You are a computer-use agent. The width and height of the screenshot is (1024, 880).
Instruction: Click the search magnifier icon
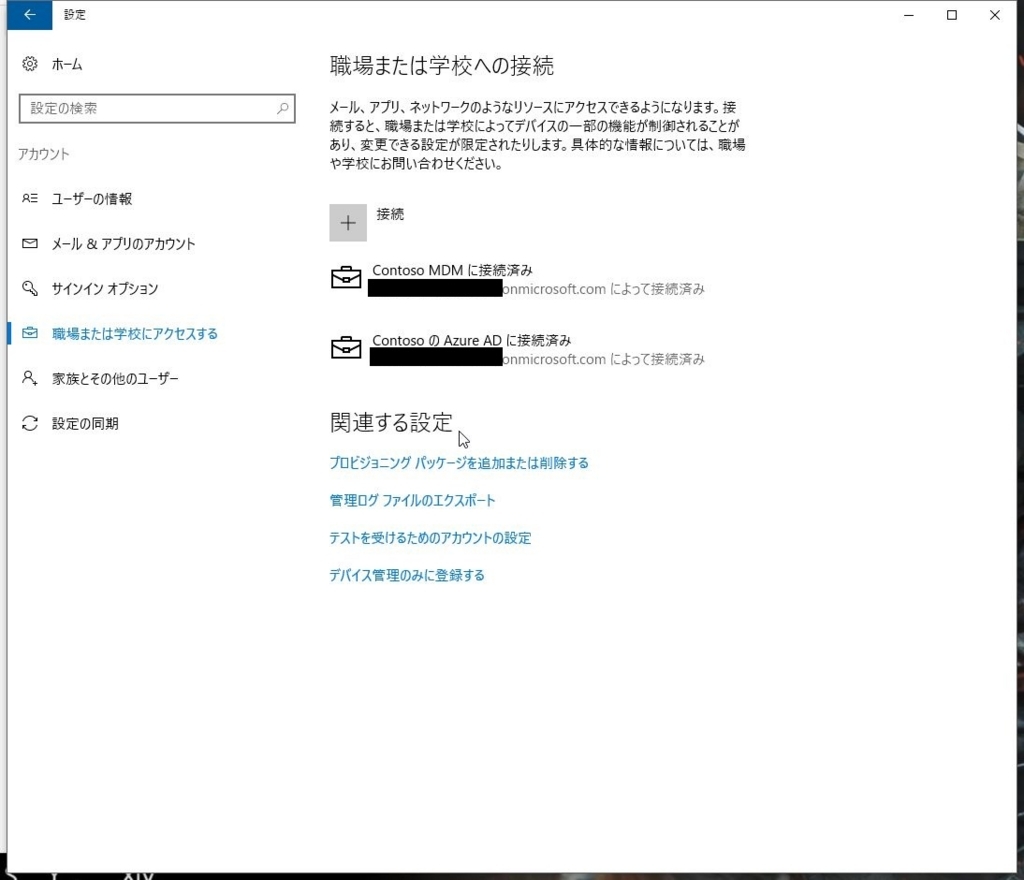pos(283,108)
